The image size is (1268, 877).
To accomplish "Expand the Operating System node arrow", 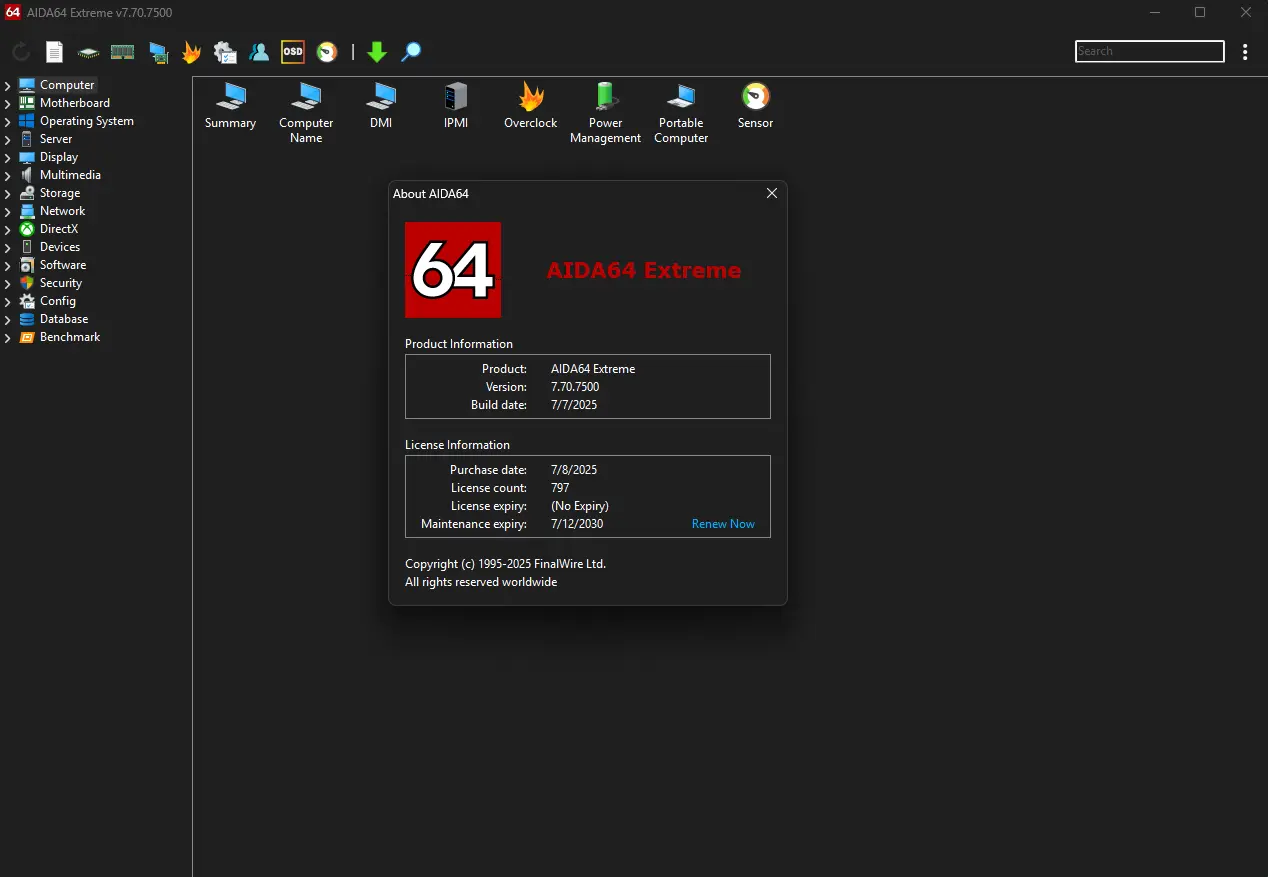I will pos(8,121).
